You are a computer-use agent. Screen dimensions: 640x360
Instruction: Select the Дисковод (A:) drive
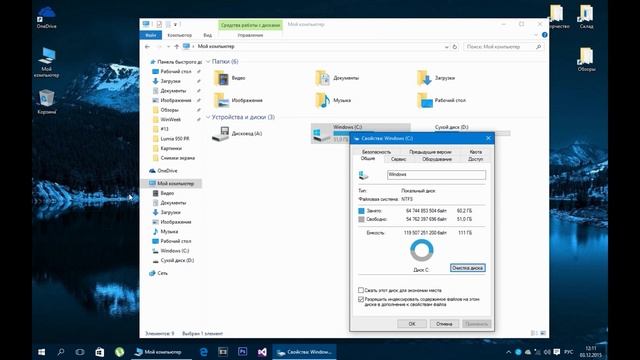[x=238, y=133]
